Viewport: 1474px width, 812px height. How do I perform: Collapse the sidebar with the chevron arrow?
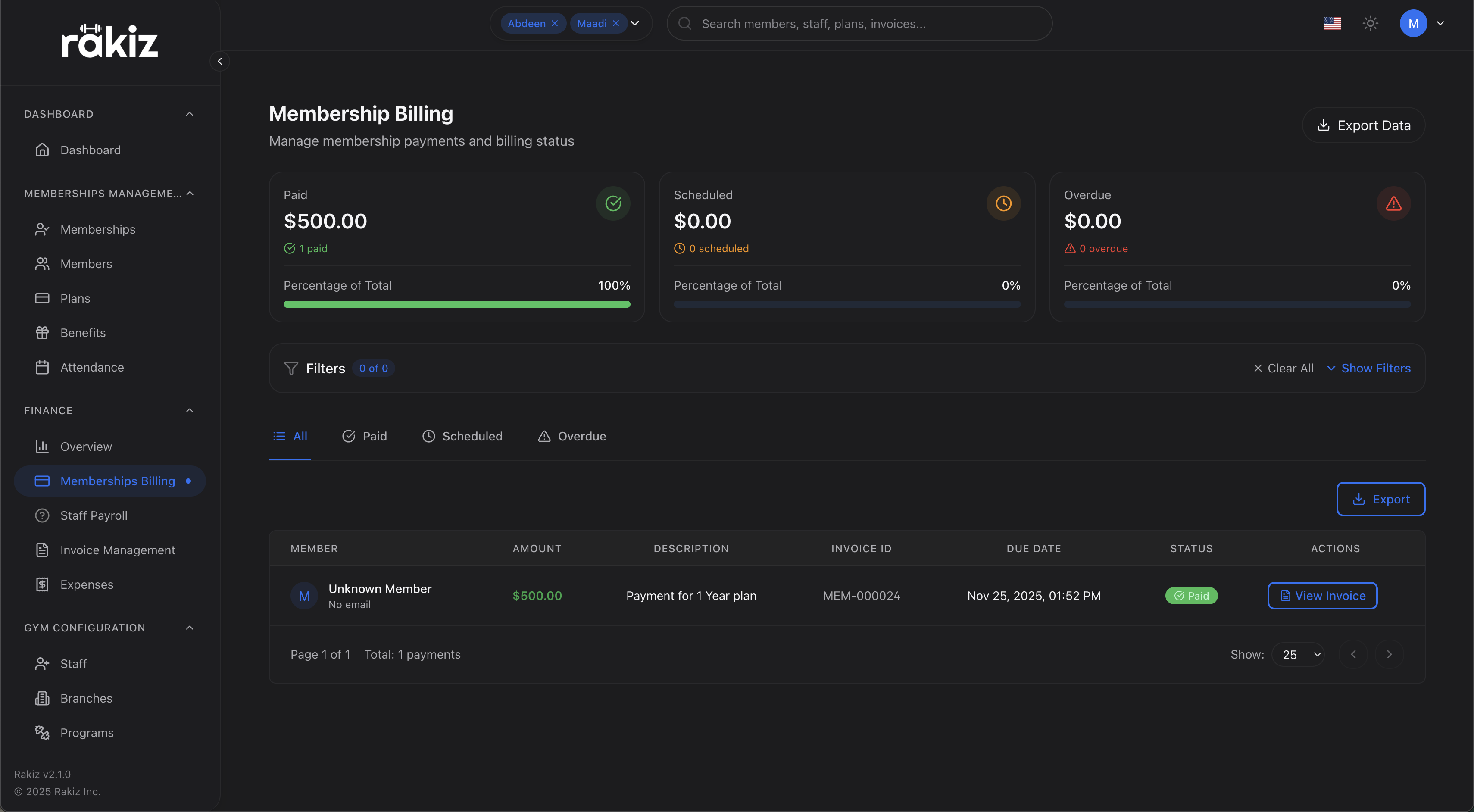pyautogui.click(x=220, y=61)
